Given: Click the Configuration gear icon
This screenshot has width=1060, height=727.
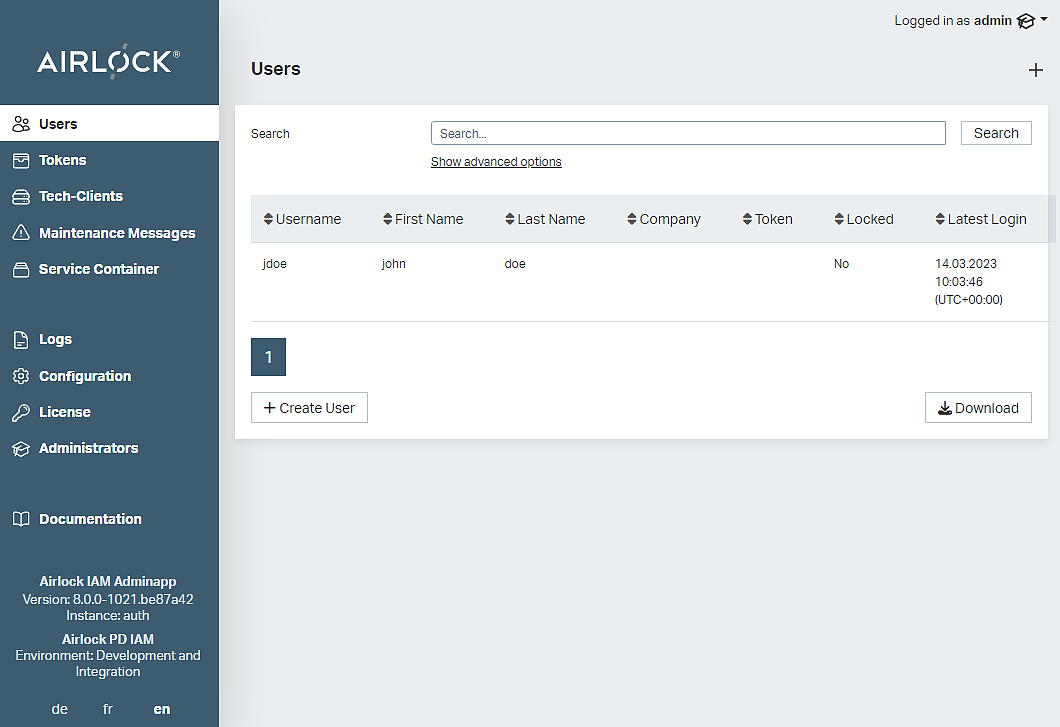Looking at the screenshot, I should click(x=20, y=376).
